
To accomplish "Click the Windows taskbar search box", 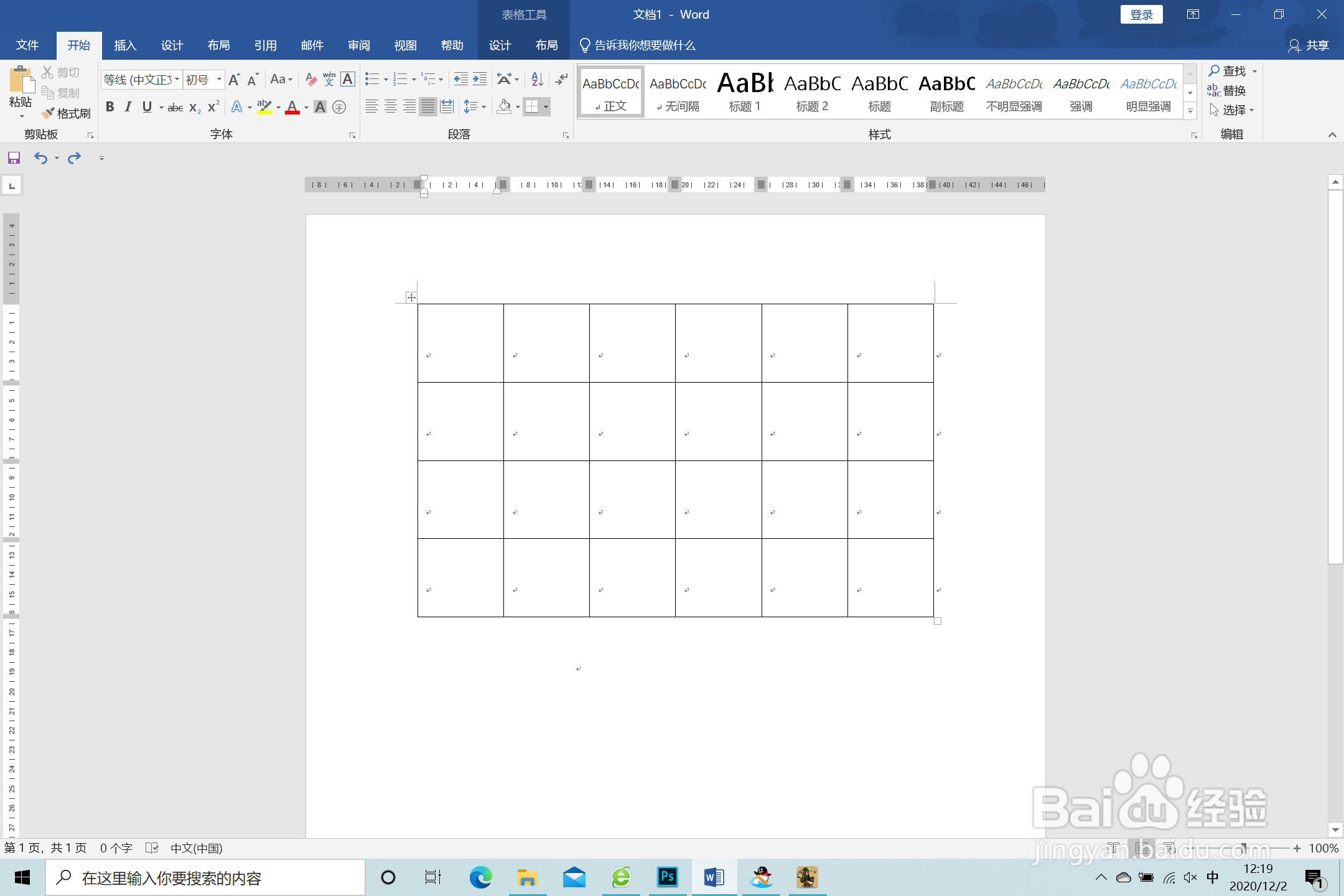I will click(205, 878).
